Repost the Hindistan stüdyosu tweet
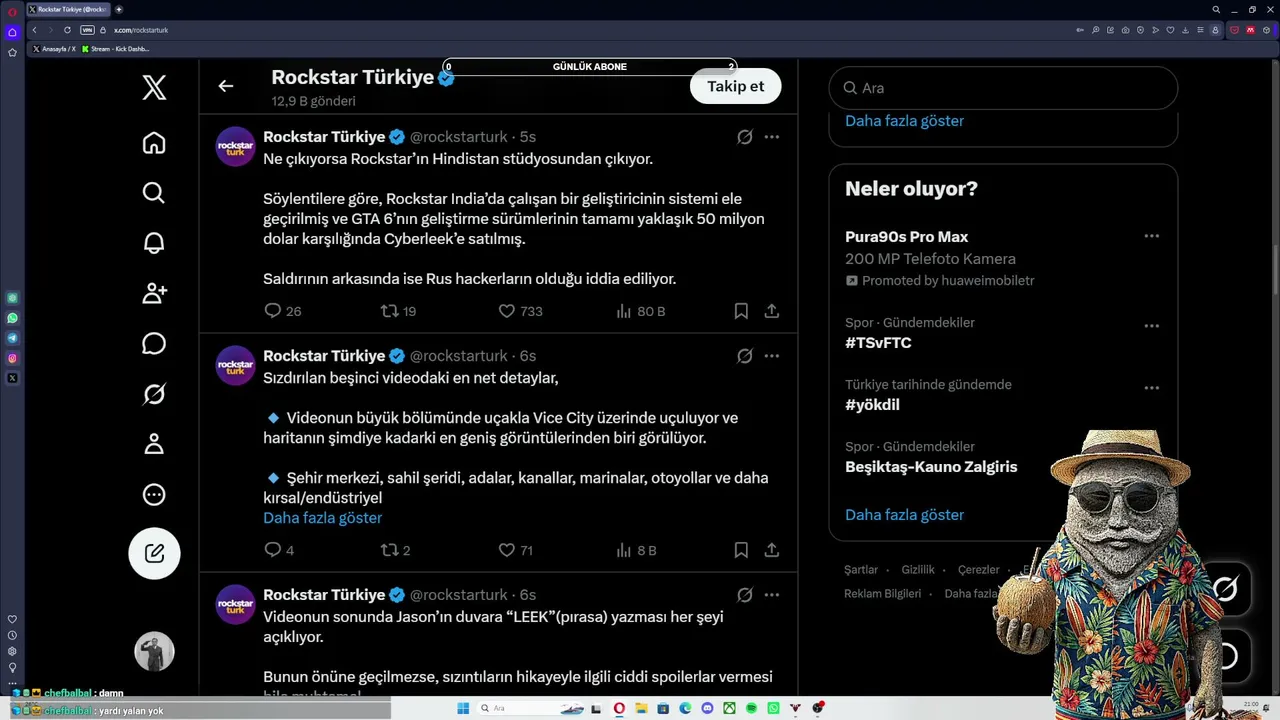 [x=390, y=311]
